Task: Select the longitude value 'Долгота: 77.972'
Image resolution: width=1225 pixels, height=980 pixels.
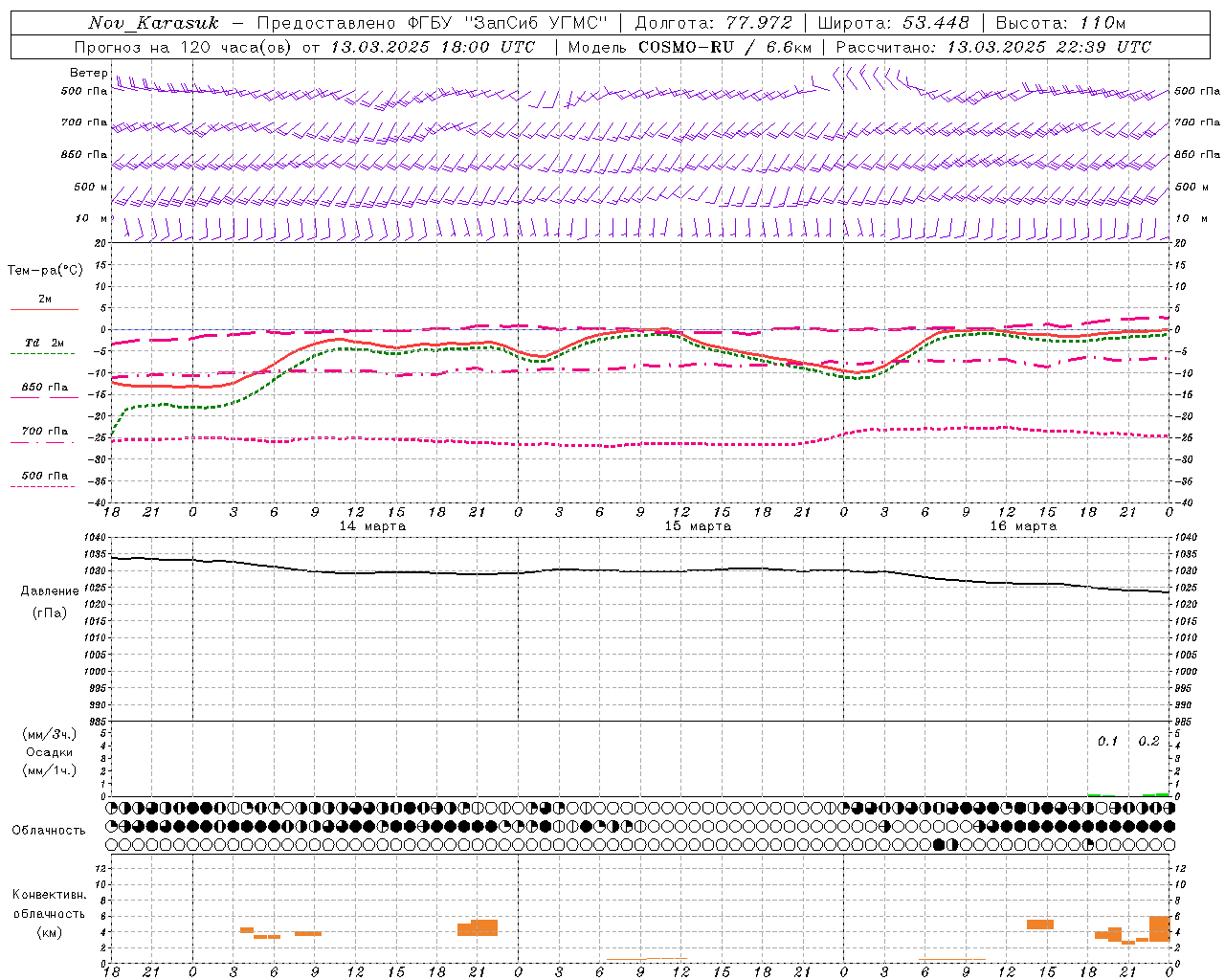Action: point(714,23)
